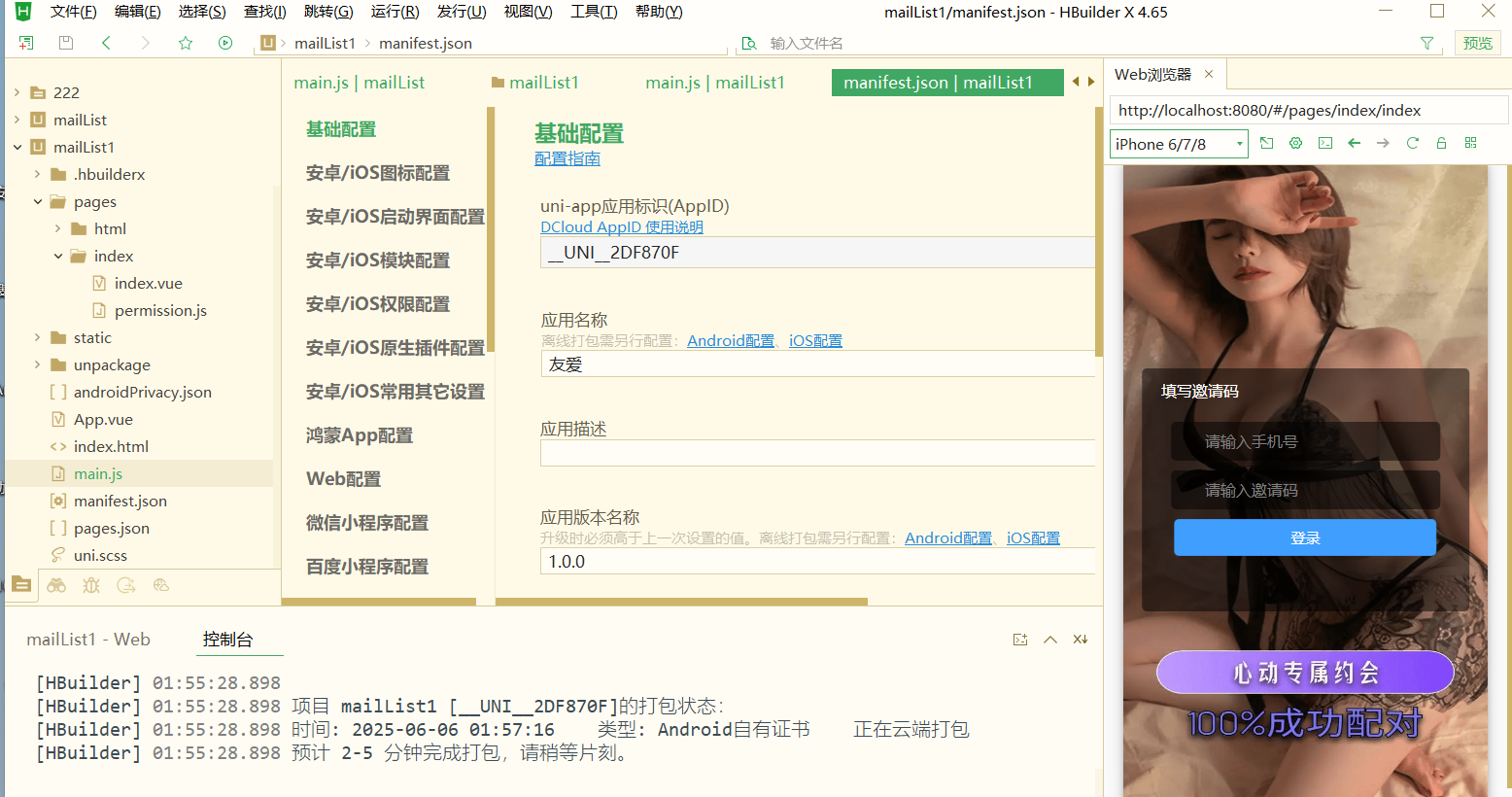The image size is (1512, 797).
Task: Go back in the Web browser panel
Action: tap(1355, 143)
